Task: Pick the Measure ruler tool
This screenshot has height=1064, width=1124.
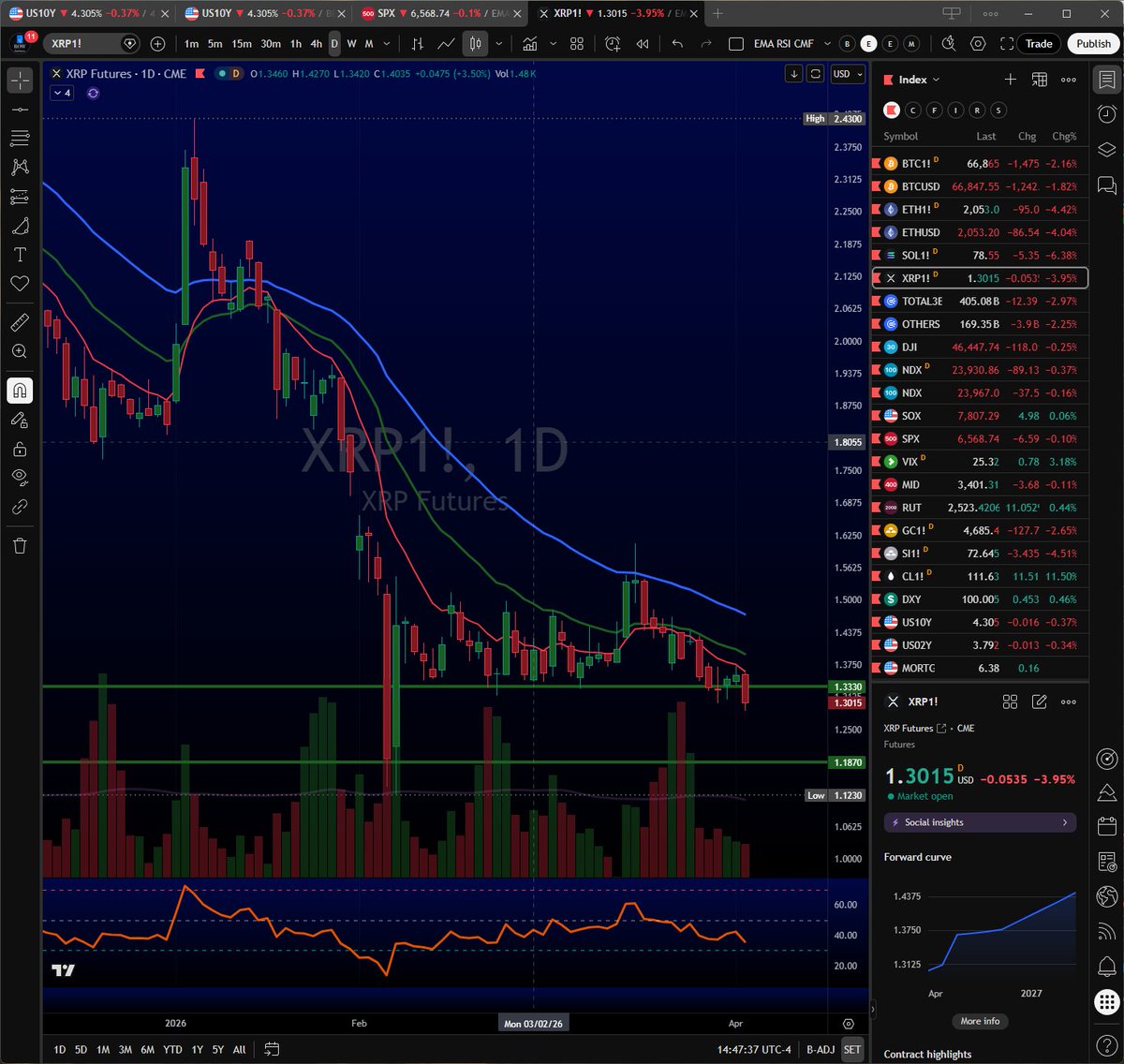Action: pos(20,322)
